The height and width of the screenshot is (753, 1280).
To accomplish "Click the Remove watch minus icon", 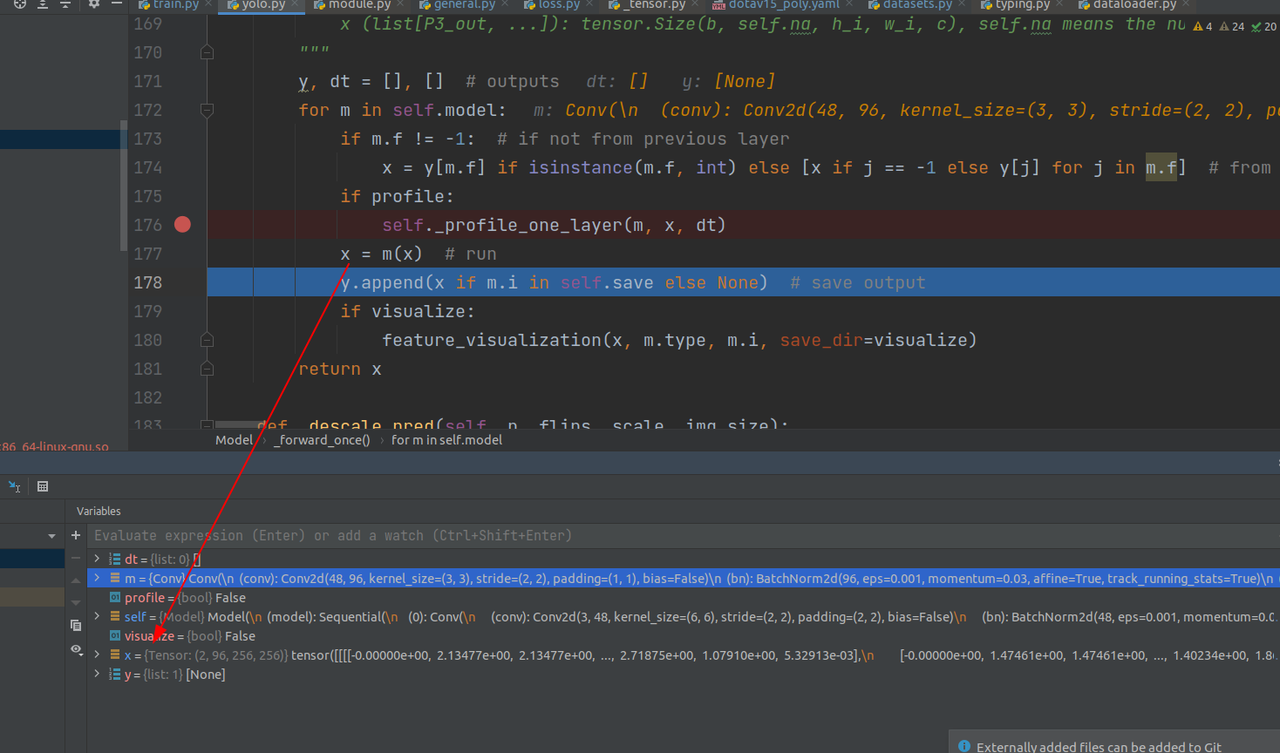I will [75, 558].
